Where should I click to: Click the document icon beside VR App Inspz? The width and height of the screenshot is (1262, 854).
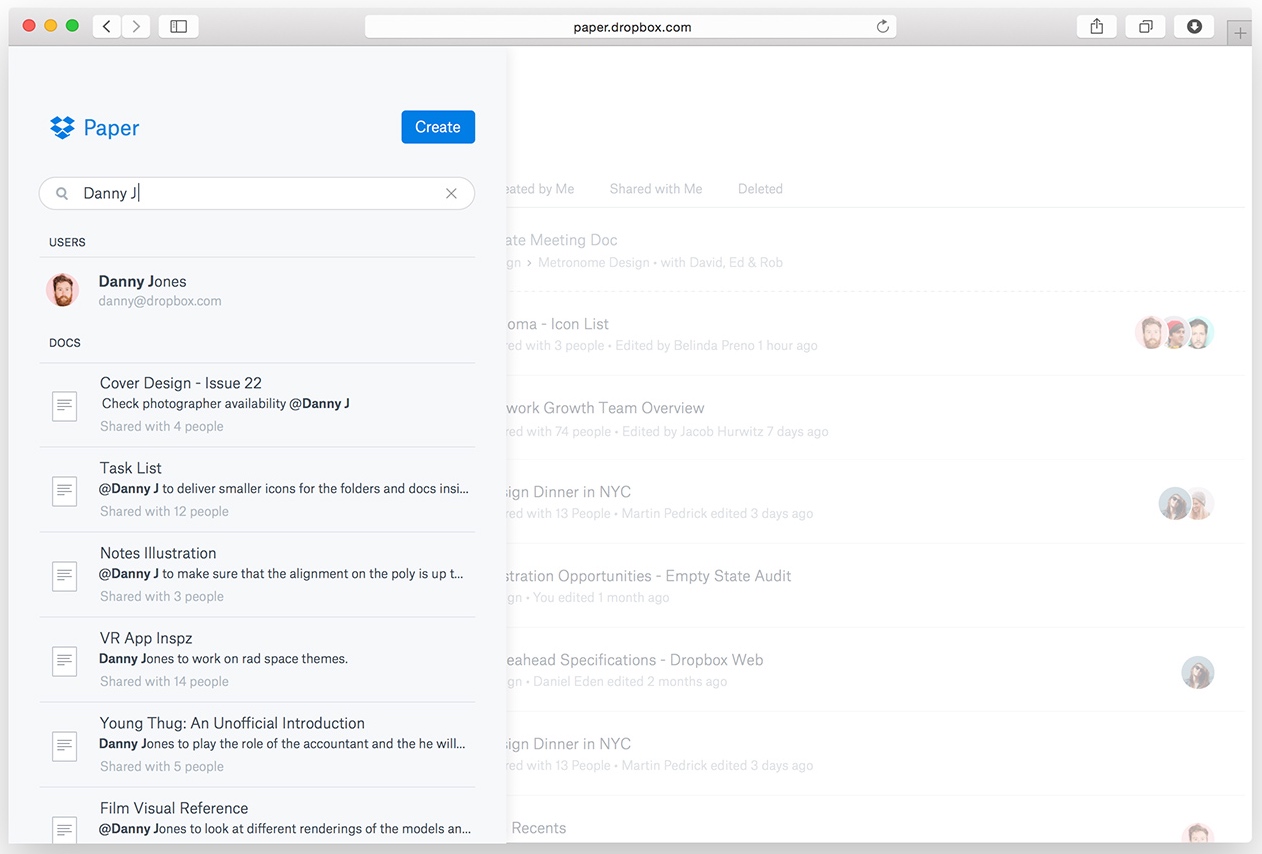[64, 661]
